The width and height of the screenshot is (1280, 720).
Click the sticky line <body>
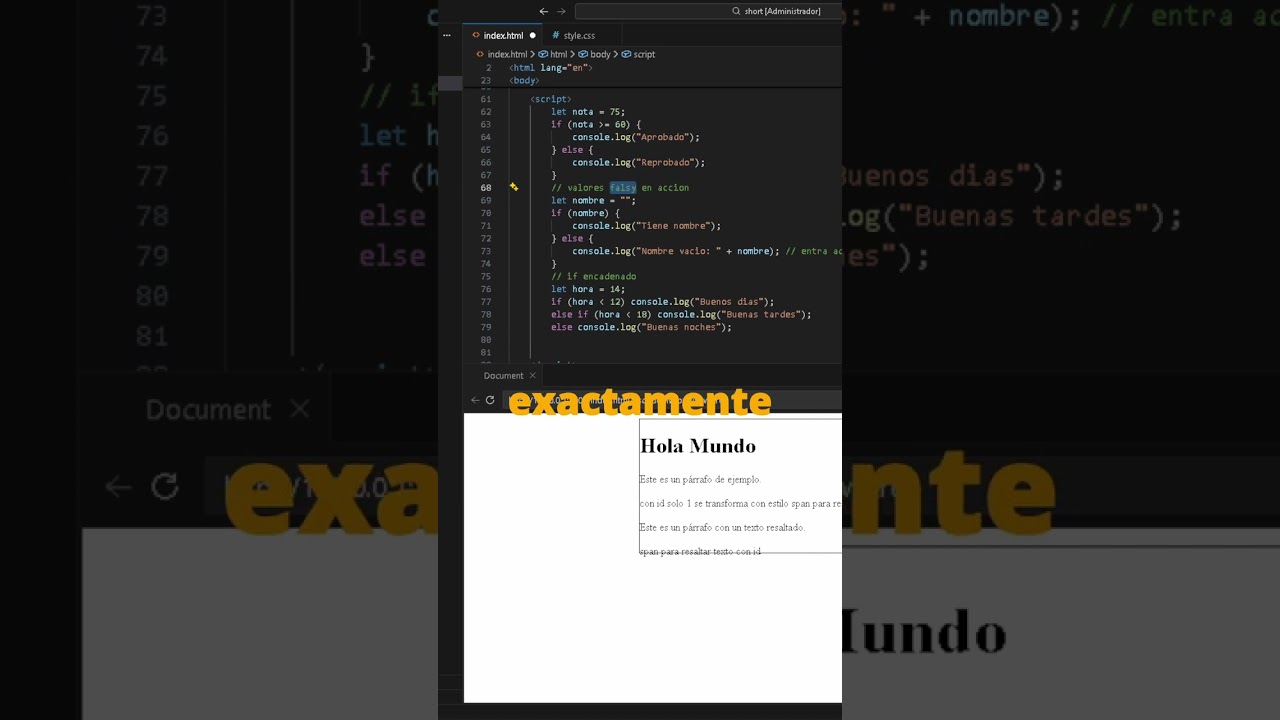524,81
